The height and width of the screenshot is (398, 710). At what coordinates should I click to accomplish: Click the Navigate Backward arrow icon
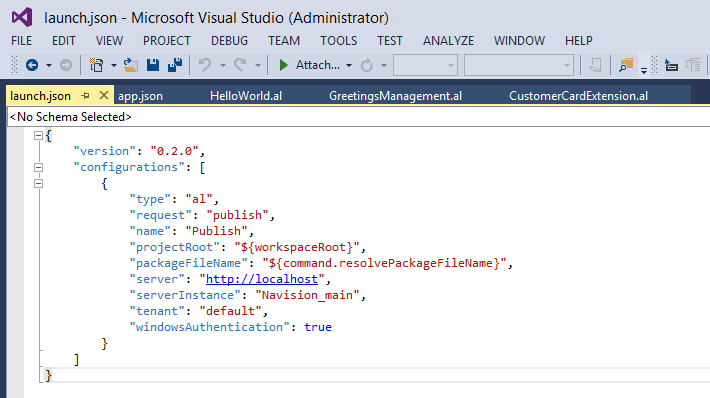tap(32, 65)
